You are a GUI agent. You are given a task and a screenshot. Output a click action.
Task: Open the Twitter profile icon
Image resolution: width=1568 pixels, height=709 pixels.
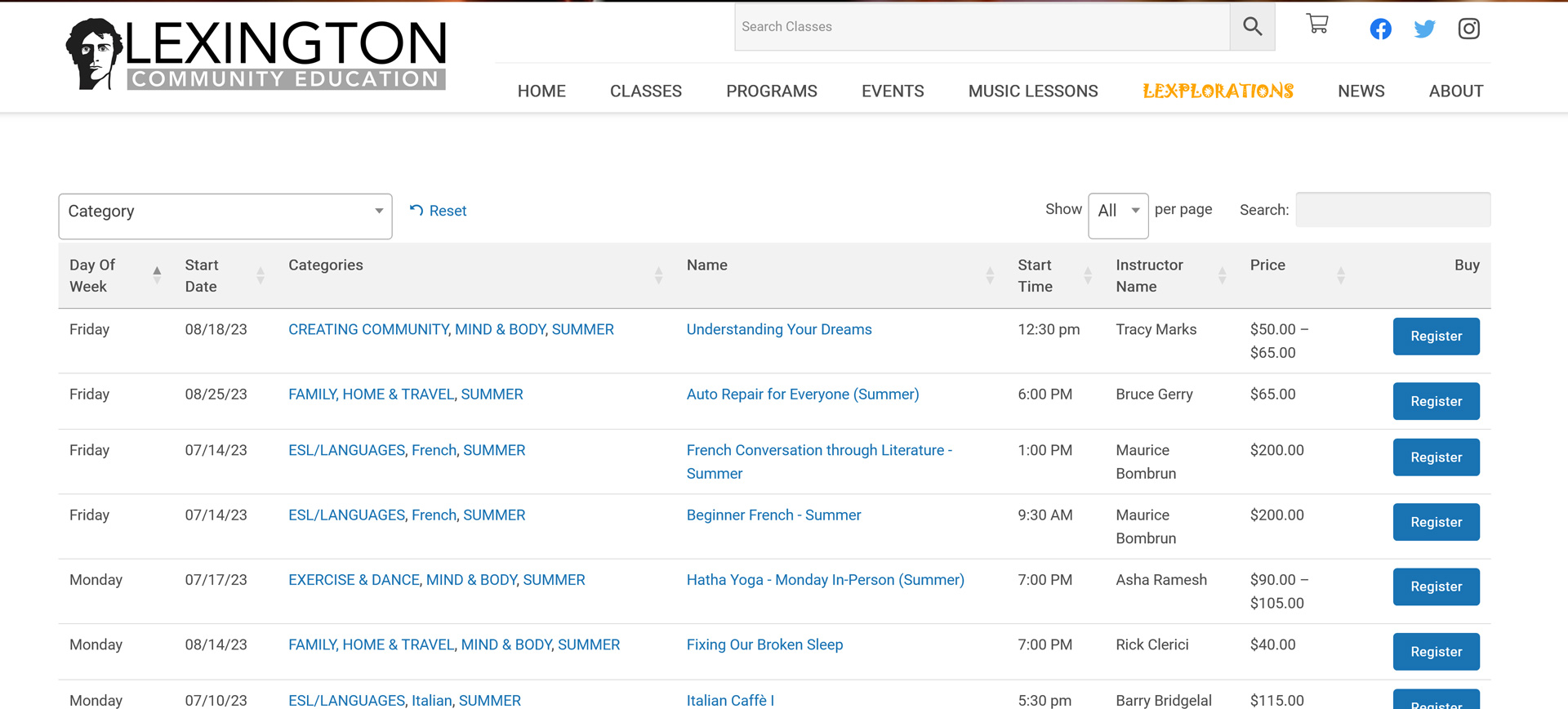click(1424, 29)
